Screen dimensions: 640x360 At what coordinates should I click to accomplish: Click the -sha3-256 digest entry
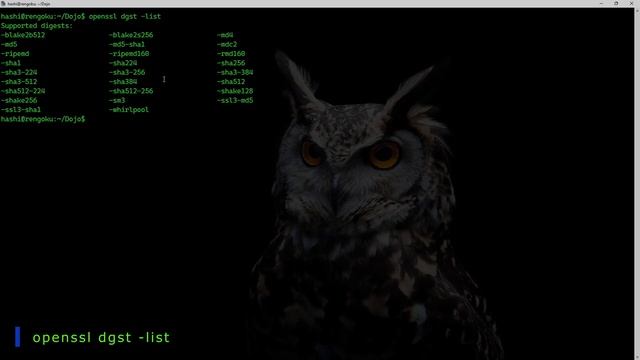[127, 72]
